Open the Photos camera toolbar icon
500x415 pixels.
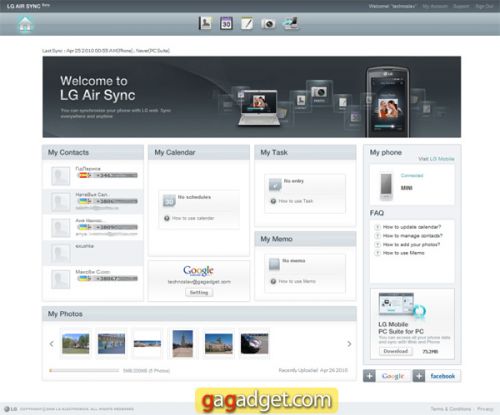coord(268,24)
